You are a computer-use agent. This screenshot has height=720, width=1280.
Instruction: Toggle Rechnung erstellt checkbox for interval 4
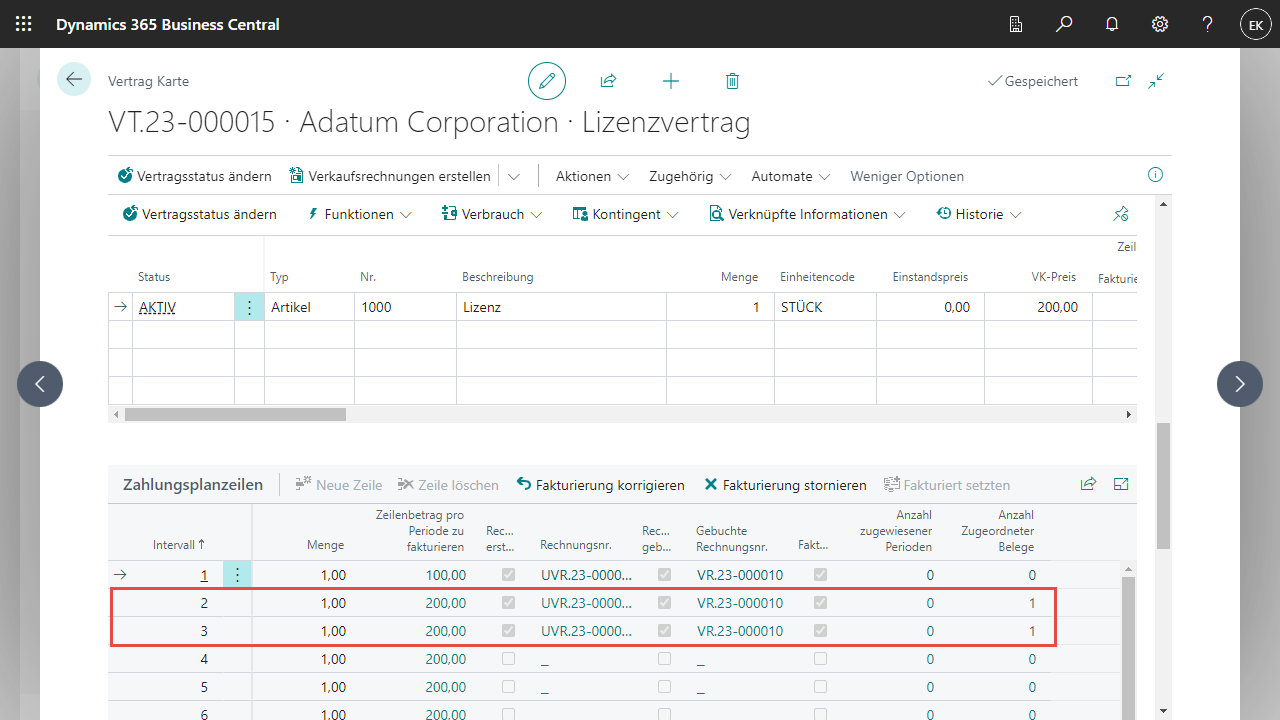pyautogui.click(x=508, y=659)
